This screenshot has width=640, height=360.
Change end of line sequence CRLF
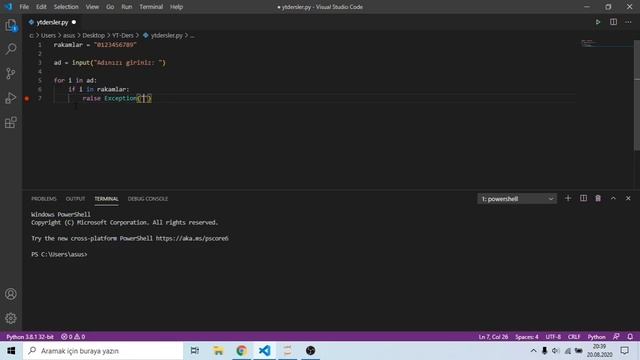(574, 337)
